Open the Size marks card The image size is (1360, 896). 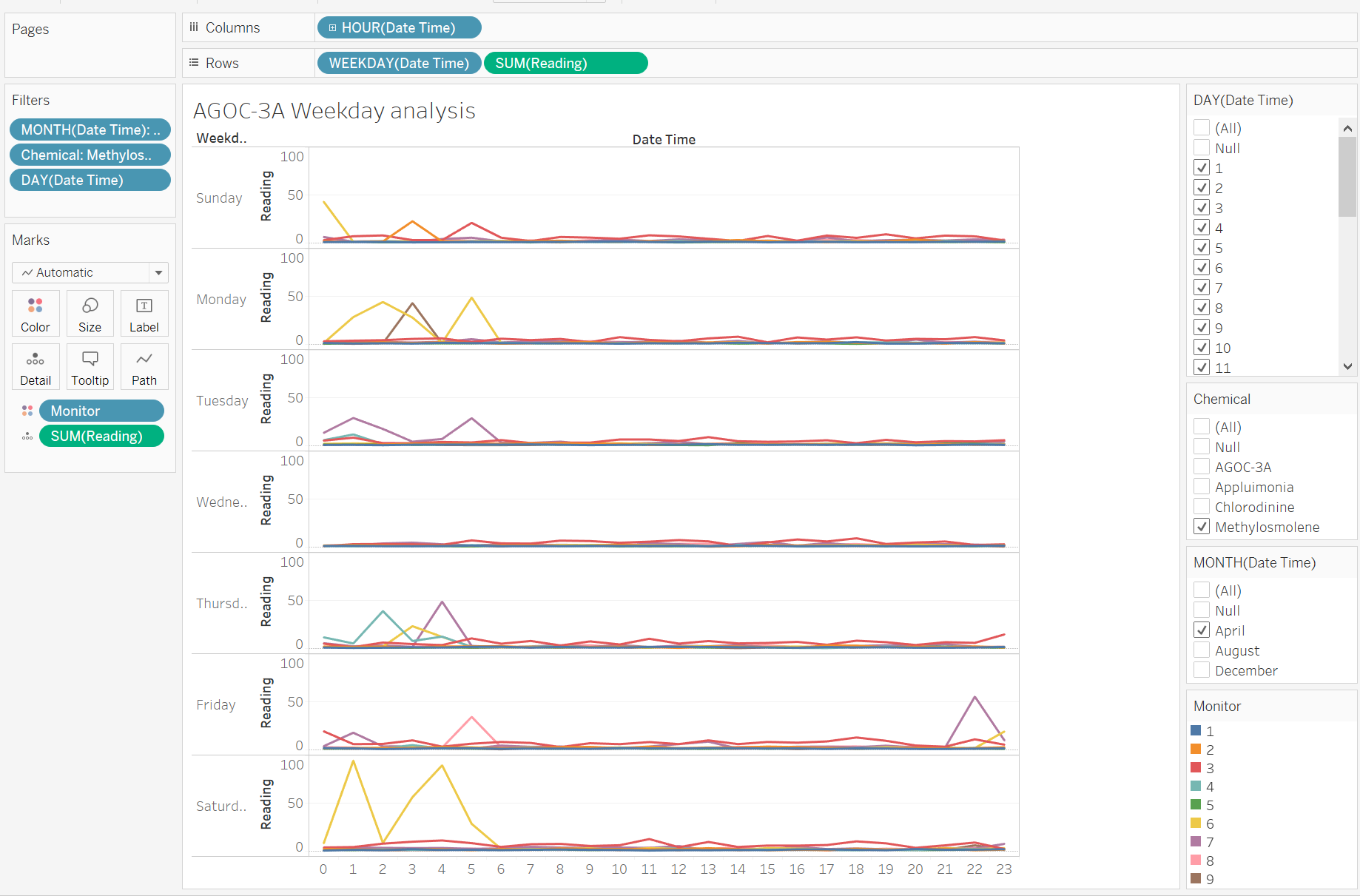[90, 313]
